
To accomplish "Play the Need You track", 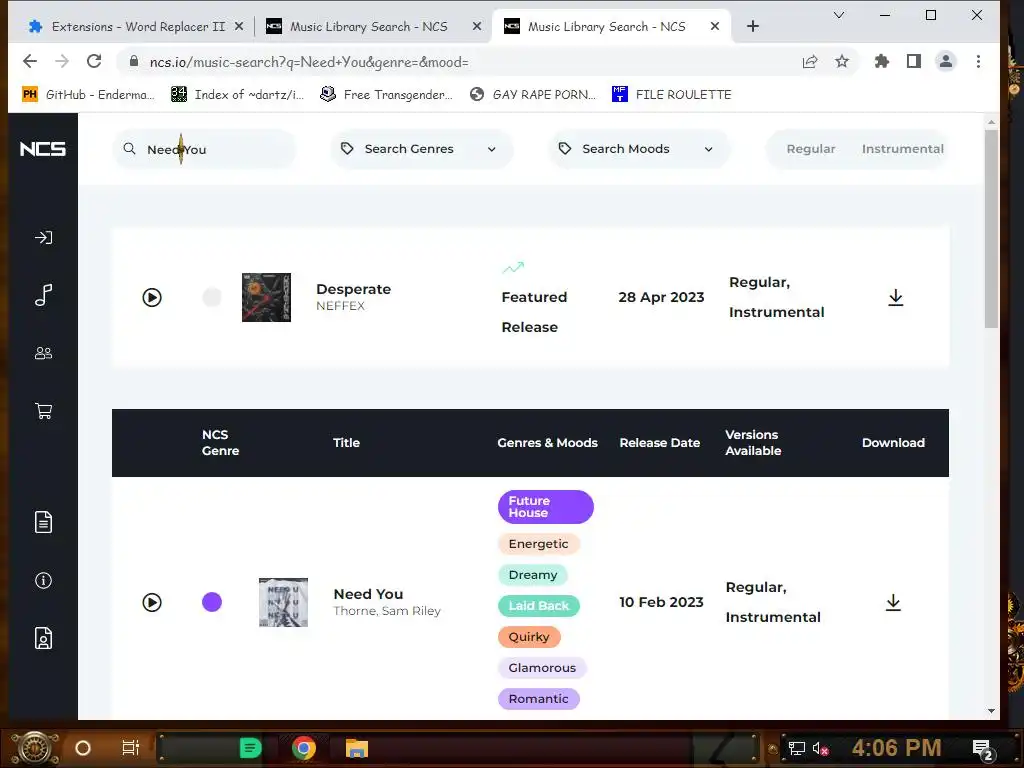I will [x=152, y=602].
